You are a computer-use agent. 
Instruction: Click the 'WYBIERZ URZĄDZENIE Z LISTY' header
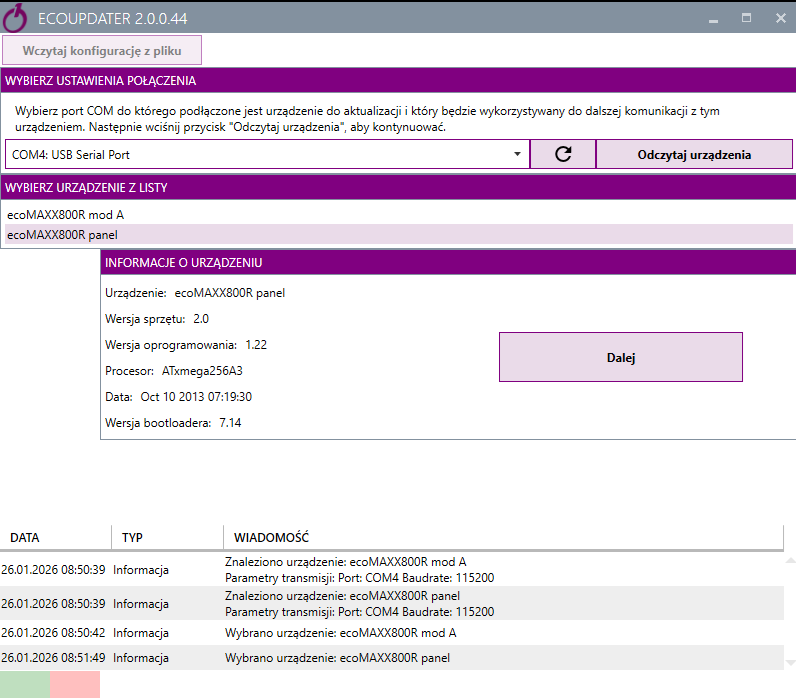(x=398, y=187)
